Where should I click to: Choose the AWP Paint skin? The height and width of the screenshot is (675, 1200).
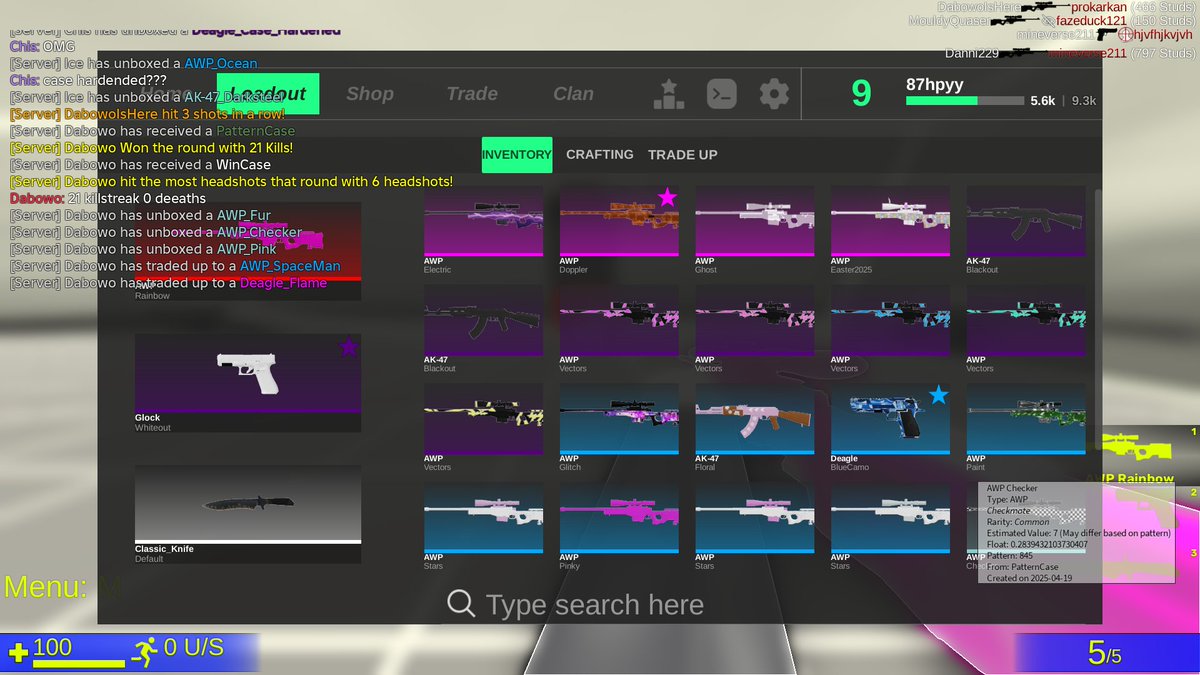tap(1026, 428)
